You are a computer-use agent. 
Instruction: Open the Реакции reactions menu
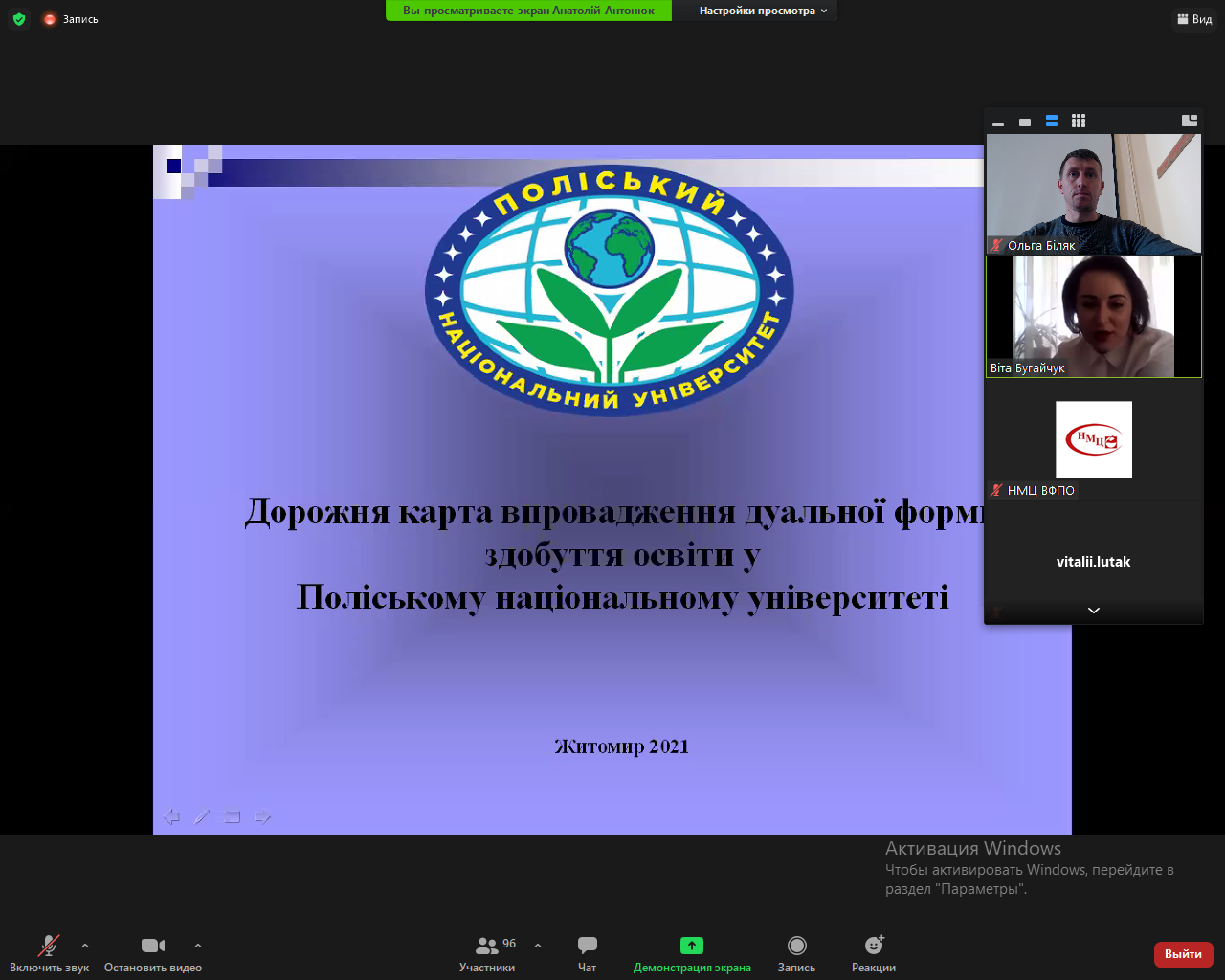coord(874,953)
